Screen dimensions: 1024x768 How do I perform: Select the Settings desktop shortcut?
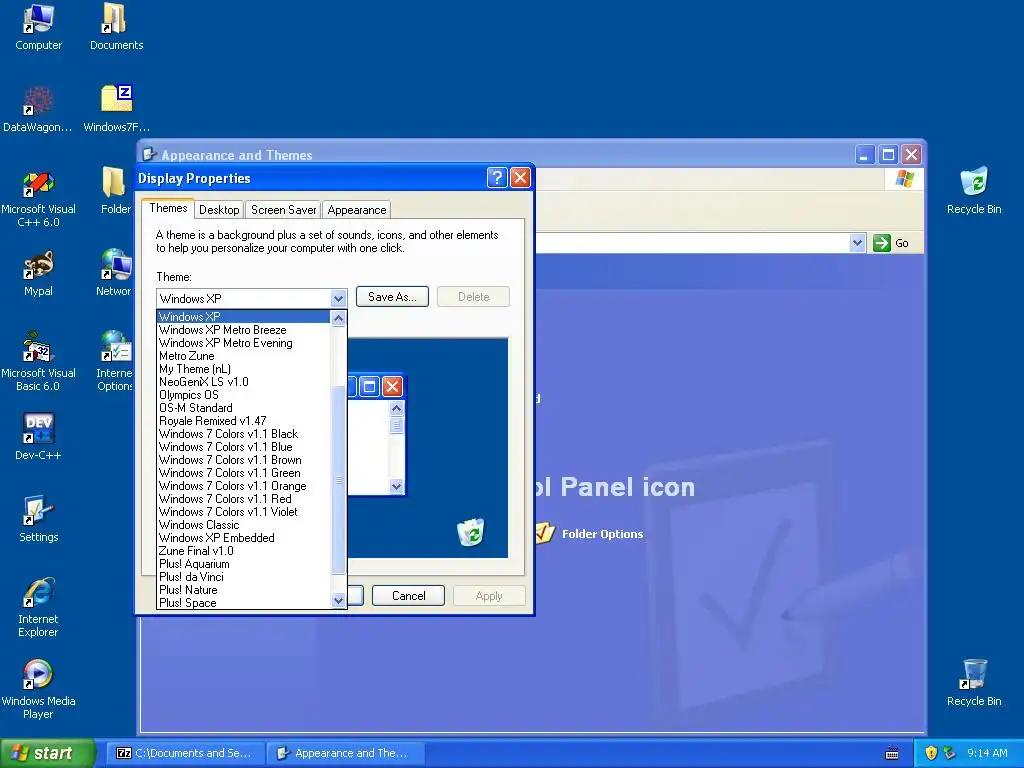click(x=38, y=520)
